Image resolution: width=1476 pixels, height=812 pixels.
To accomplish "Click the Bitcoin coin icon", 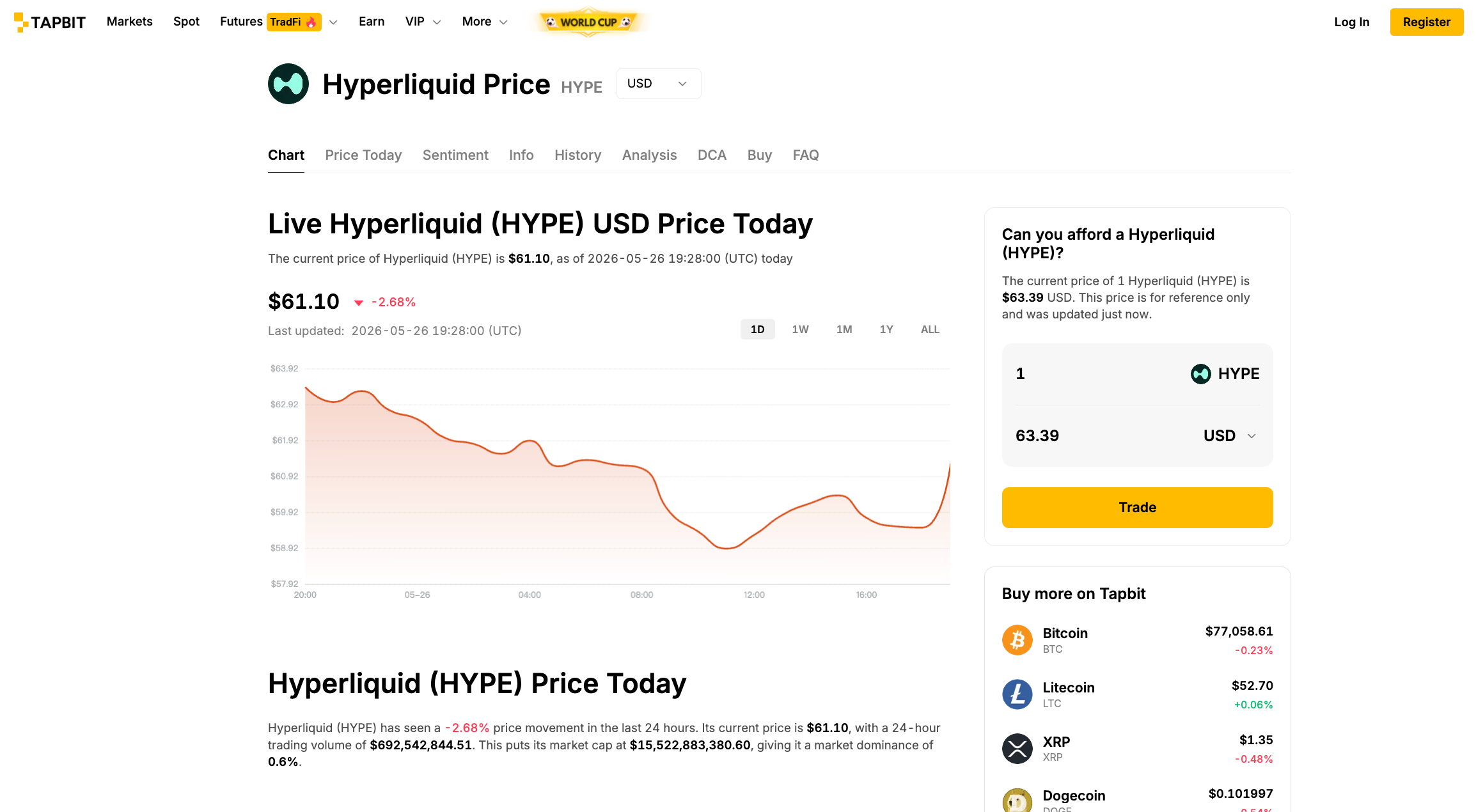I will pyautogui.click(x=1017, y=640).
